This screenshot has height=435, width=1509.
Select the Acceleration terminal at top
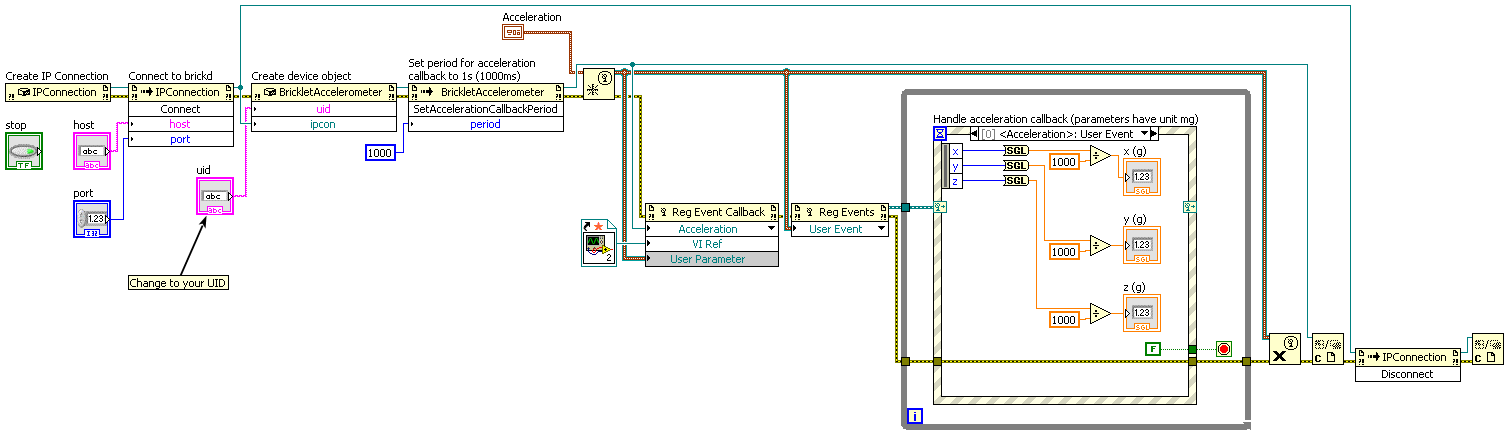point(512,33)
